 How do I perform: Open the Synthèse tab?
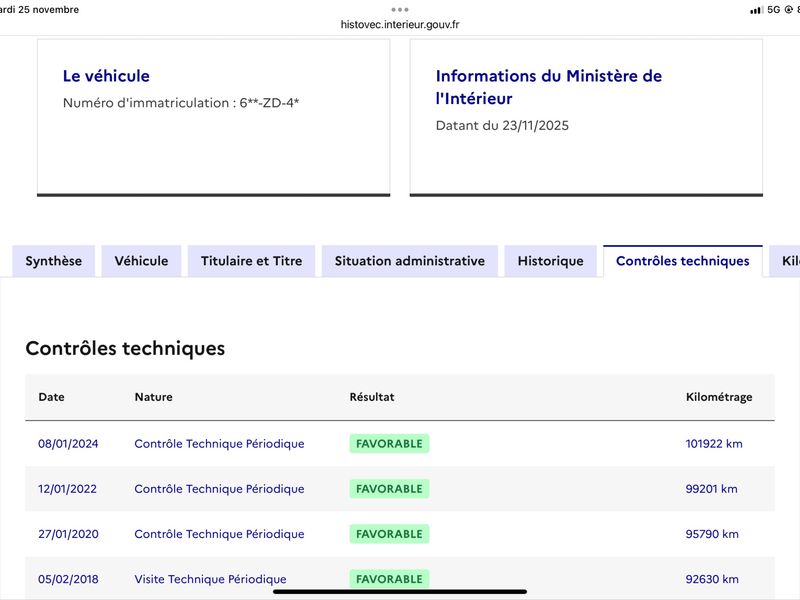54,261
